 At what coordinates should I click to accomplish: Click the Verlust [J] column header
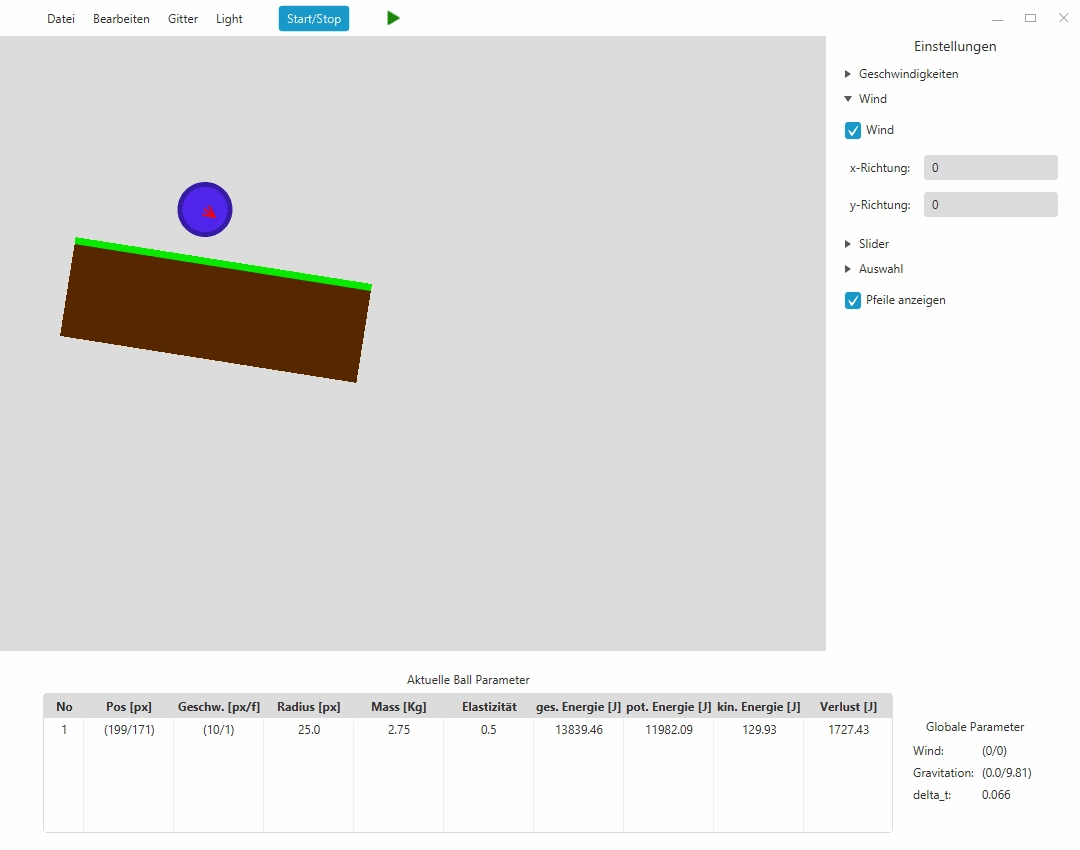[849, 707]
